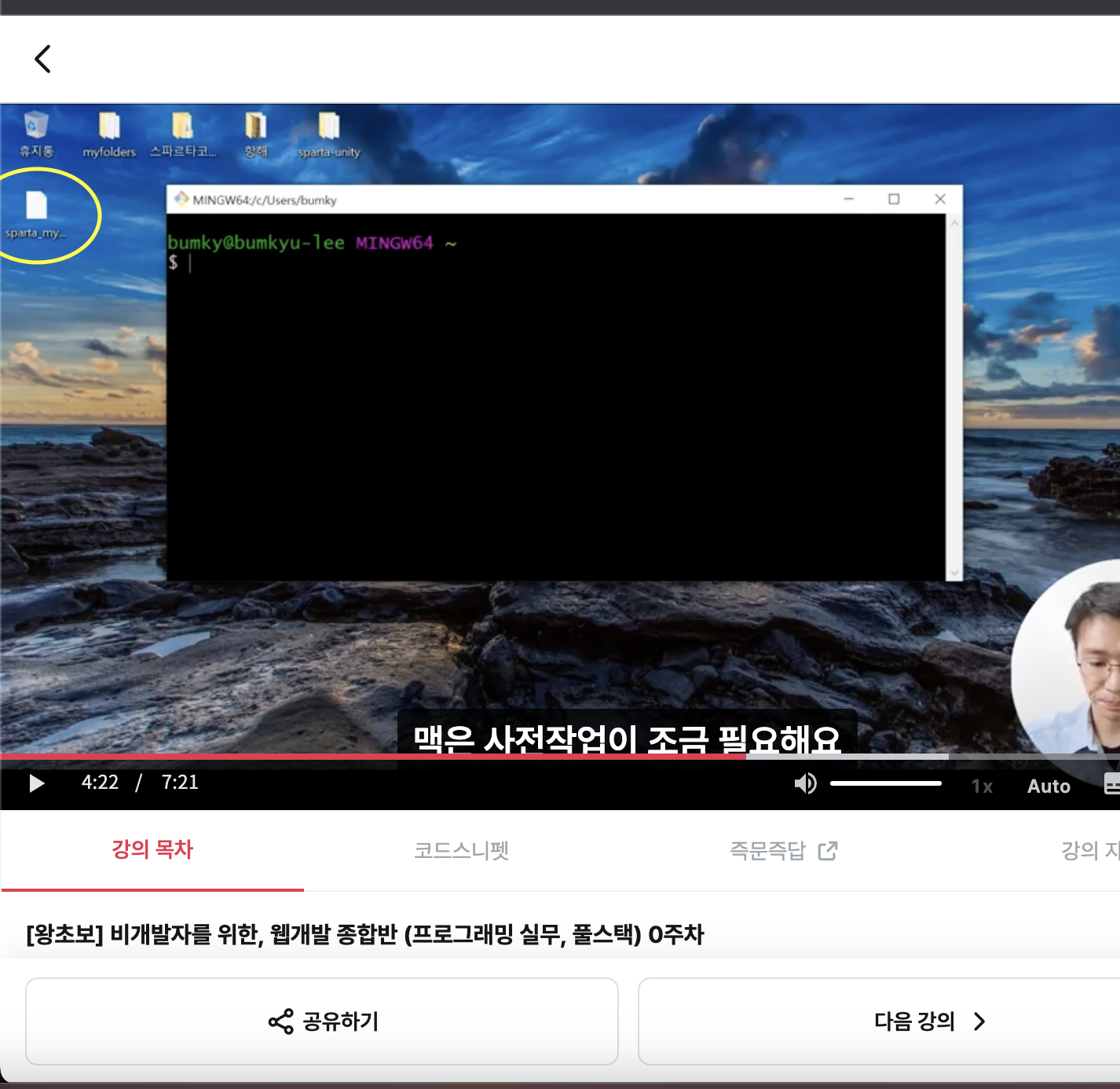Open the Auto video quality menu
This screenshot has height=1089, width=1120.
pyautogui.click(x=1049, y=786)
